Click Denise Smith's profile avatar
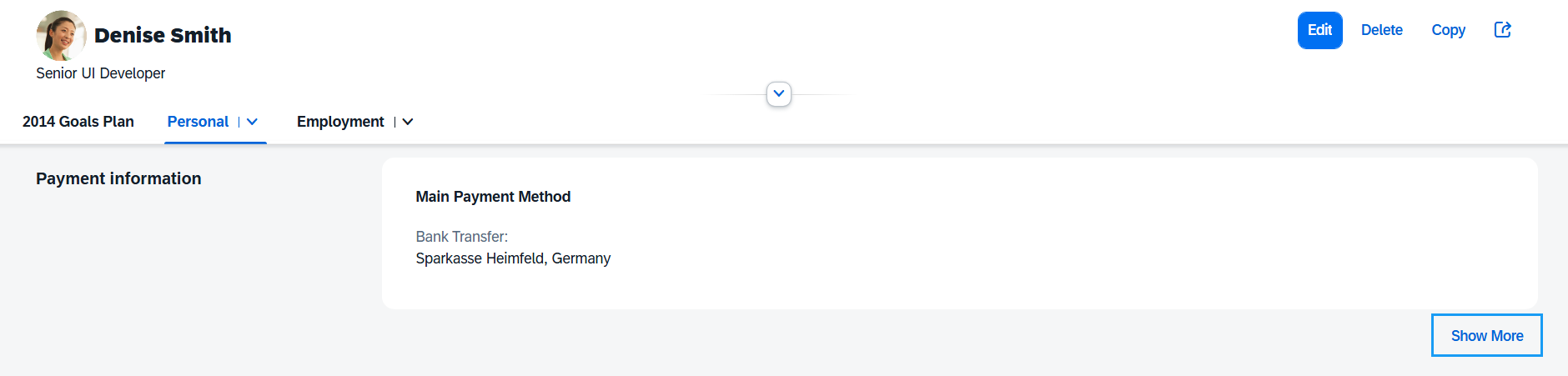Image resolution: width=1568 pixels, height=376 pixels. pyautogui.click(x=61, y=36)
